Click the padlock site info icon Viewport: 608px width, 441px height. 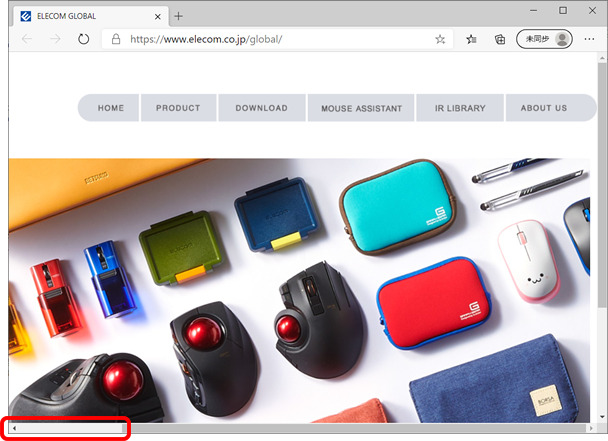pos(116,39)
